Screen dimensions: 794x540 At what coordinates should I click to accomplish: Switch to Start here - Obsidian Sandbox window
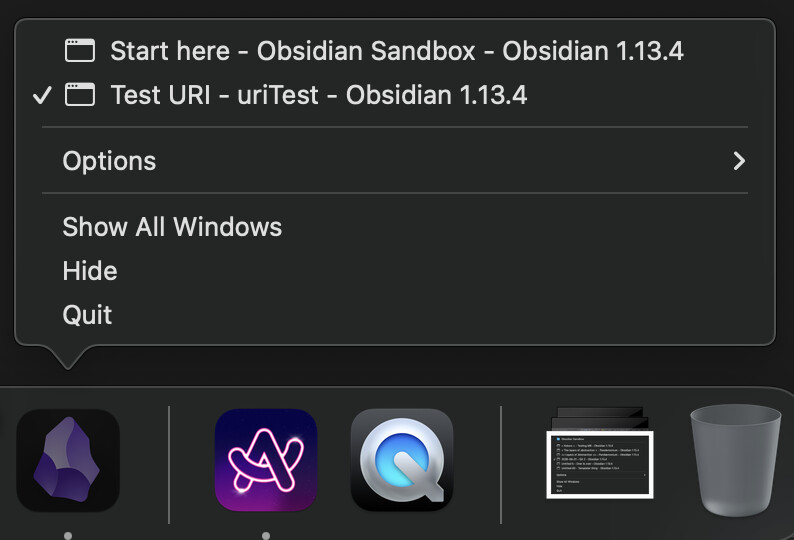395,51
